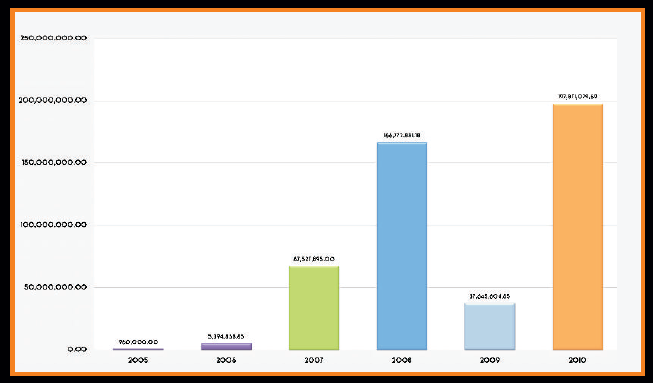Click the 2009 x-axis label

[490, 361]
